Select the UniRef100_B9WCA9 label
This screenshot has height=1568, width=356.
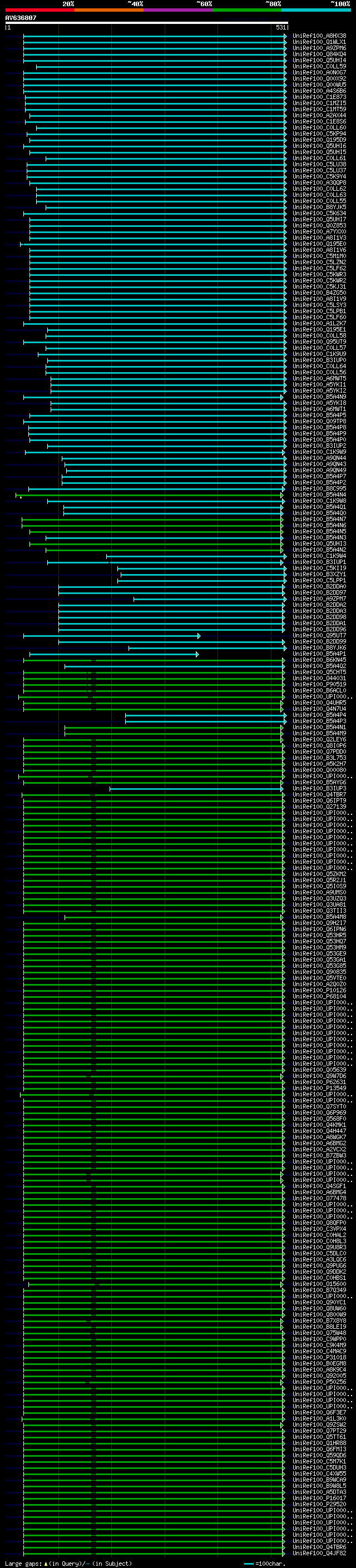pyautogui.click(x=319, y=1480)
